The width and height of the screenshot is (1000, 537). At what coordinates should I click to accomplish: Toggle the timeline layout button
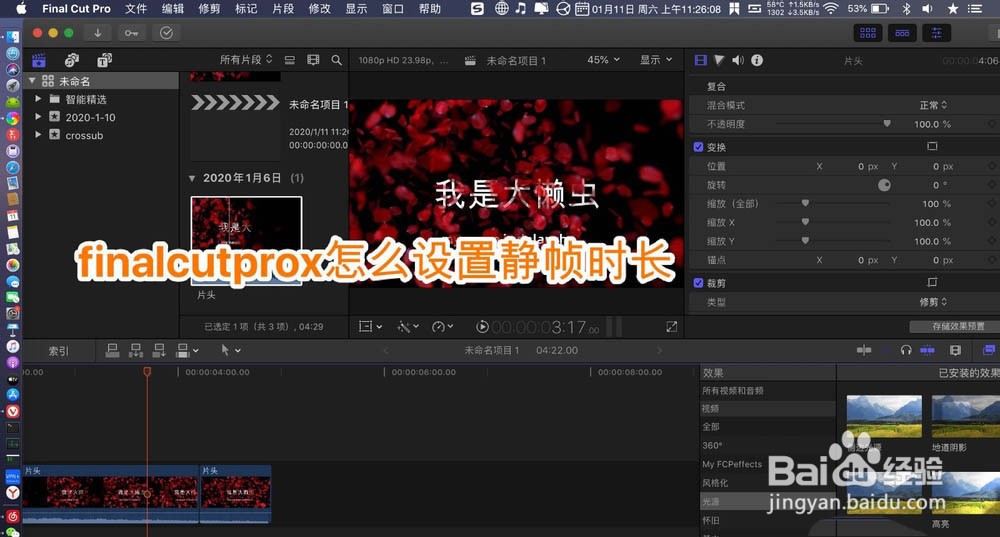click(902, 33)
